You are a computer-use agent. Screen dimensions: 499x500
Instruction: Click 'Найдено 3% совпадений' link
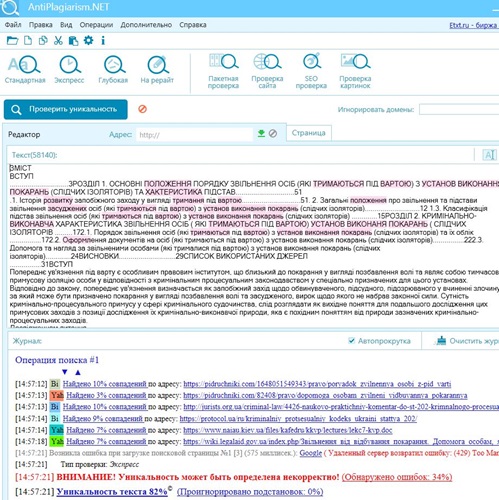(x=106, y=396)
